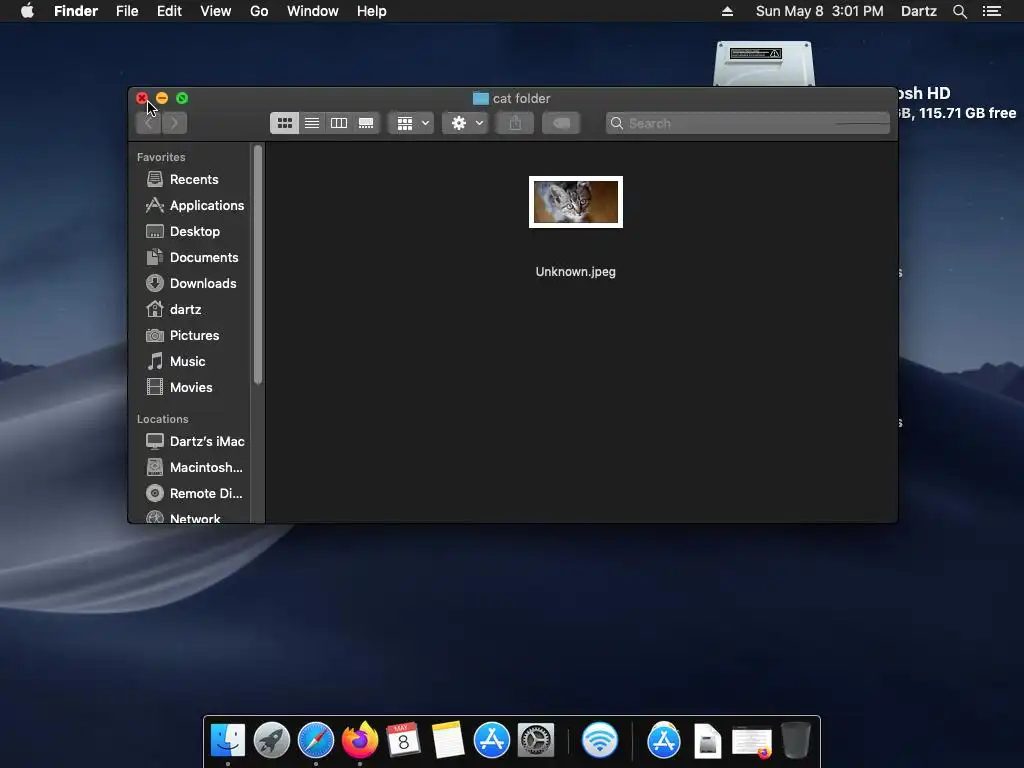Open the Wi-Fi AirPort icon in Dock

click(600, 740)
